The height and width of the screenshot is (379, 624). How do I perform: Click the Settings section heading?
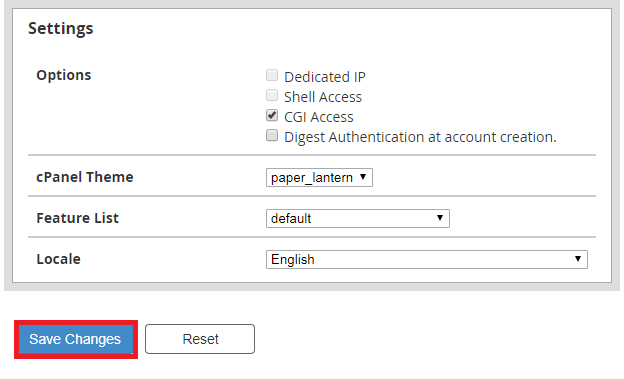(60, 29)
